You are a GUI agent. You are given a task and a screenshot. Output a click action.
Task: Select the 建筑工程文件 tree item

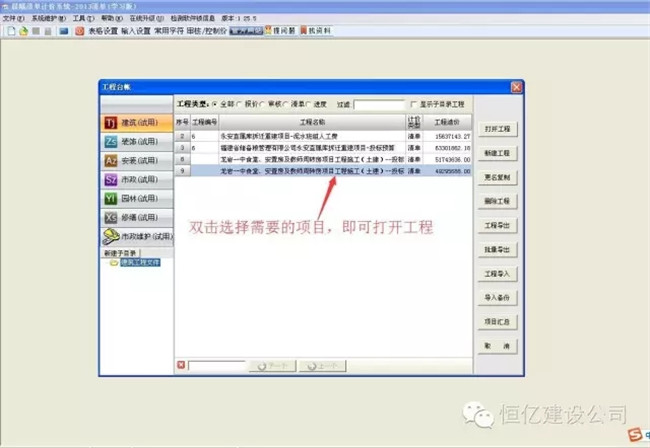click(x=140, y=263)
